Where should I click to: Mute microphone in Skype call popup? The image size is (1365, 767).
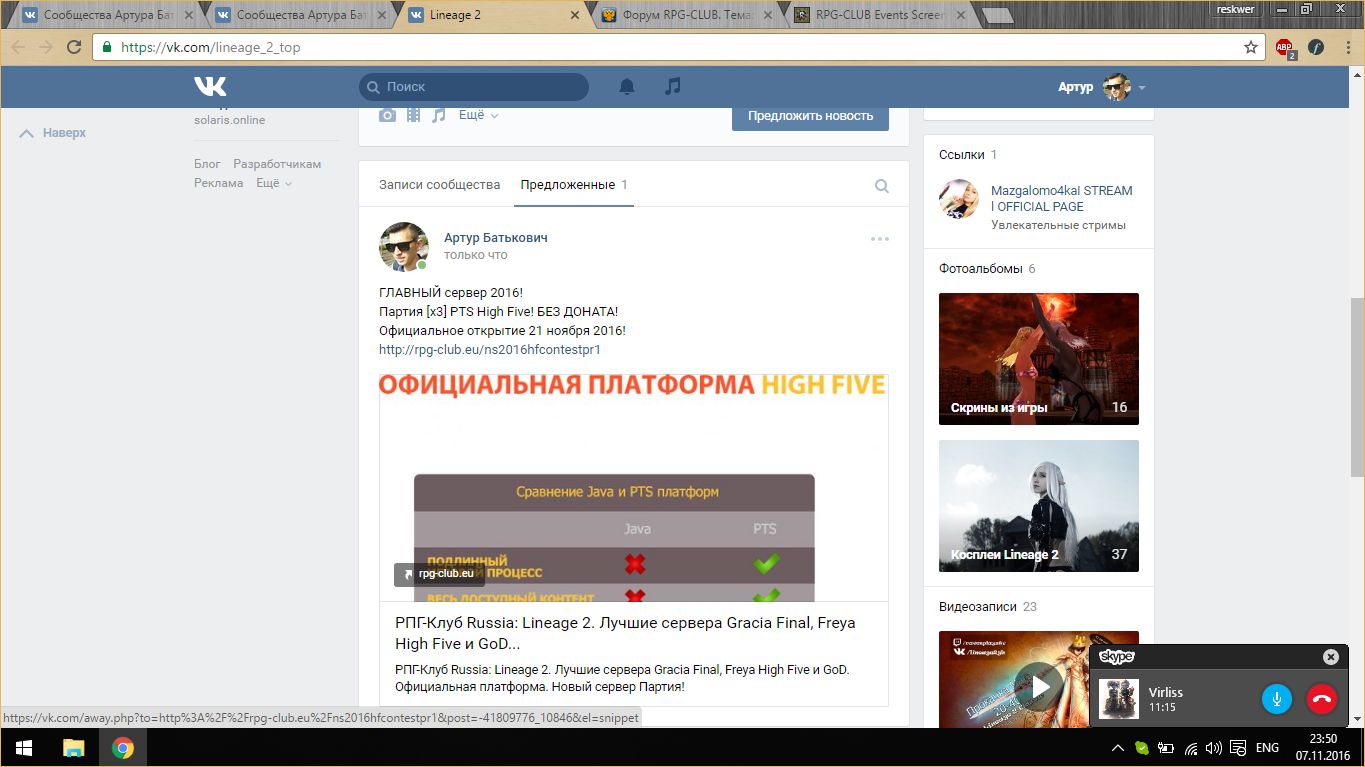pos(1277,699)
